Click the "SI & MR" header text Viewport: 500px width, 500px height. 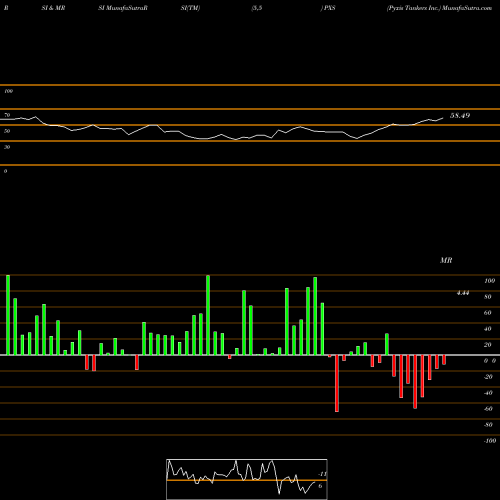(53, 8)
